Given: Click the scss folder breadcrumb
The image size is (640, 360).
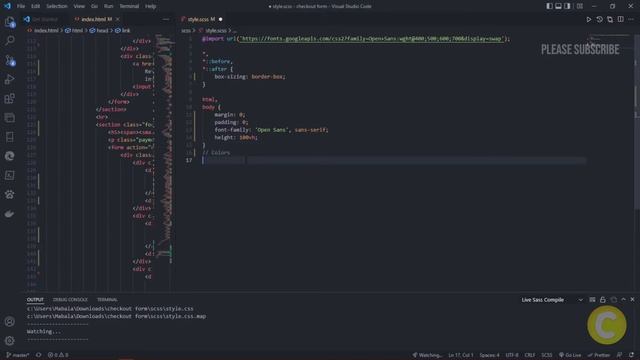Looking at the screenshot, I should tap(186, 31).
